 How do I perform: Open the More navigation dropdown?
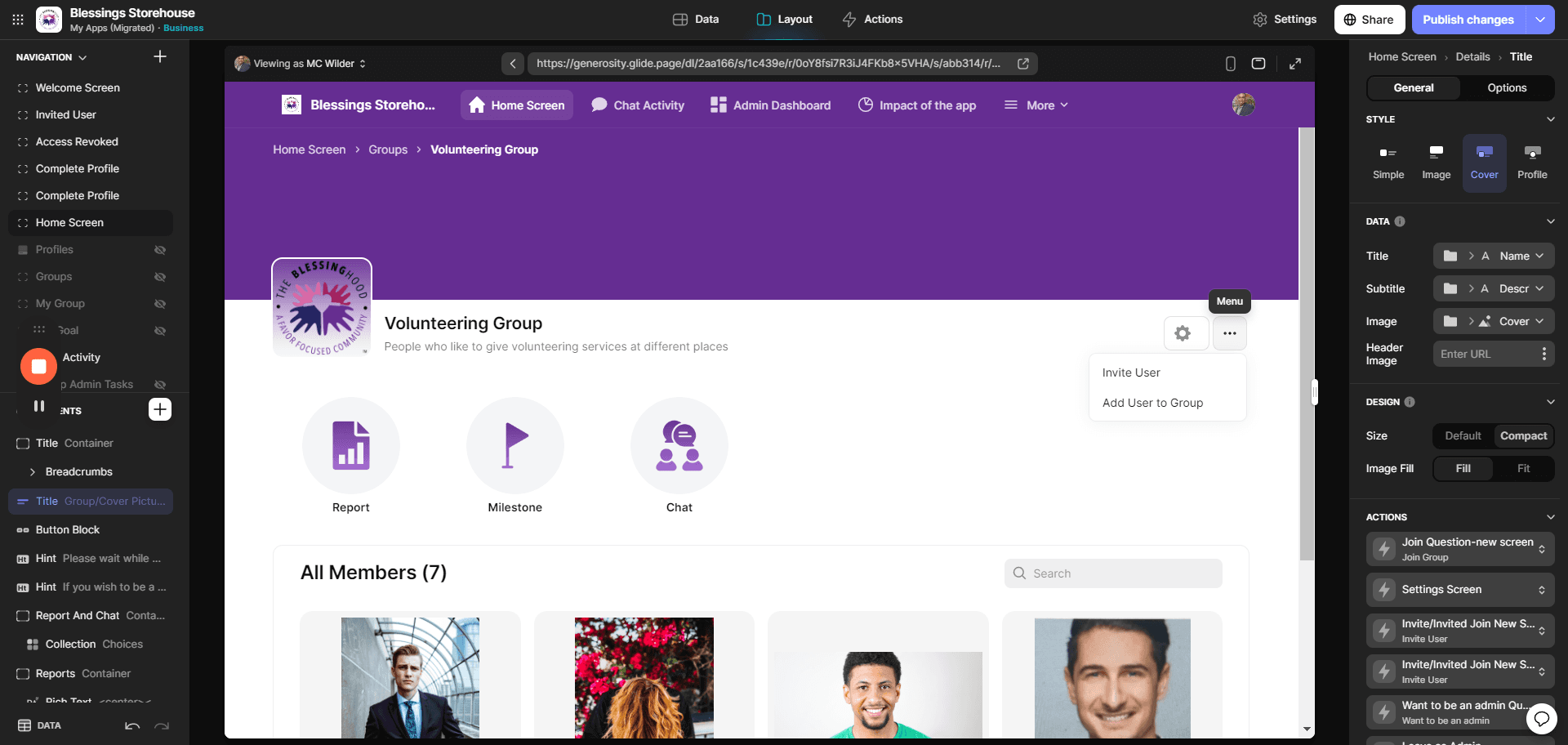[1036, 105]
